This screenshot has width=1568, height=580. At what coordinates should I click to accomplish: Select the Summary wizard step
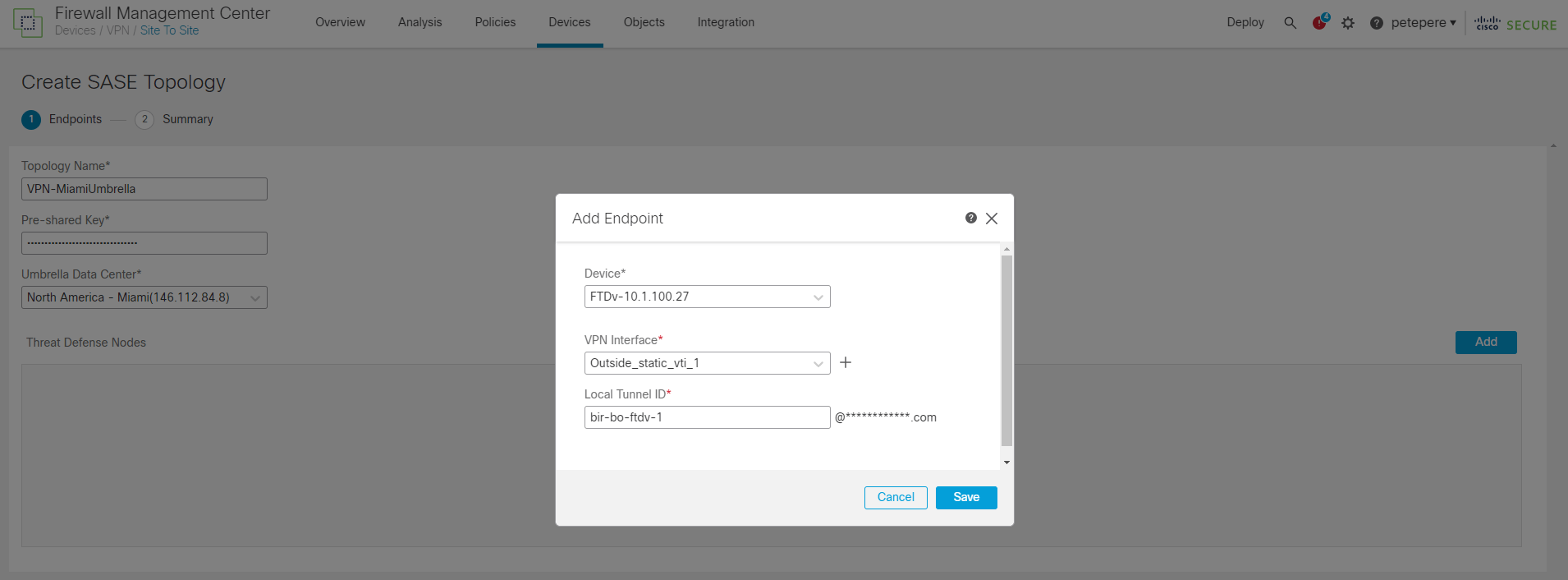pyautogui.click(x=174, y=119)
